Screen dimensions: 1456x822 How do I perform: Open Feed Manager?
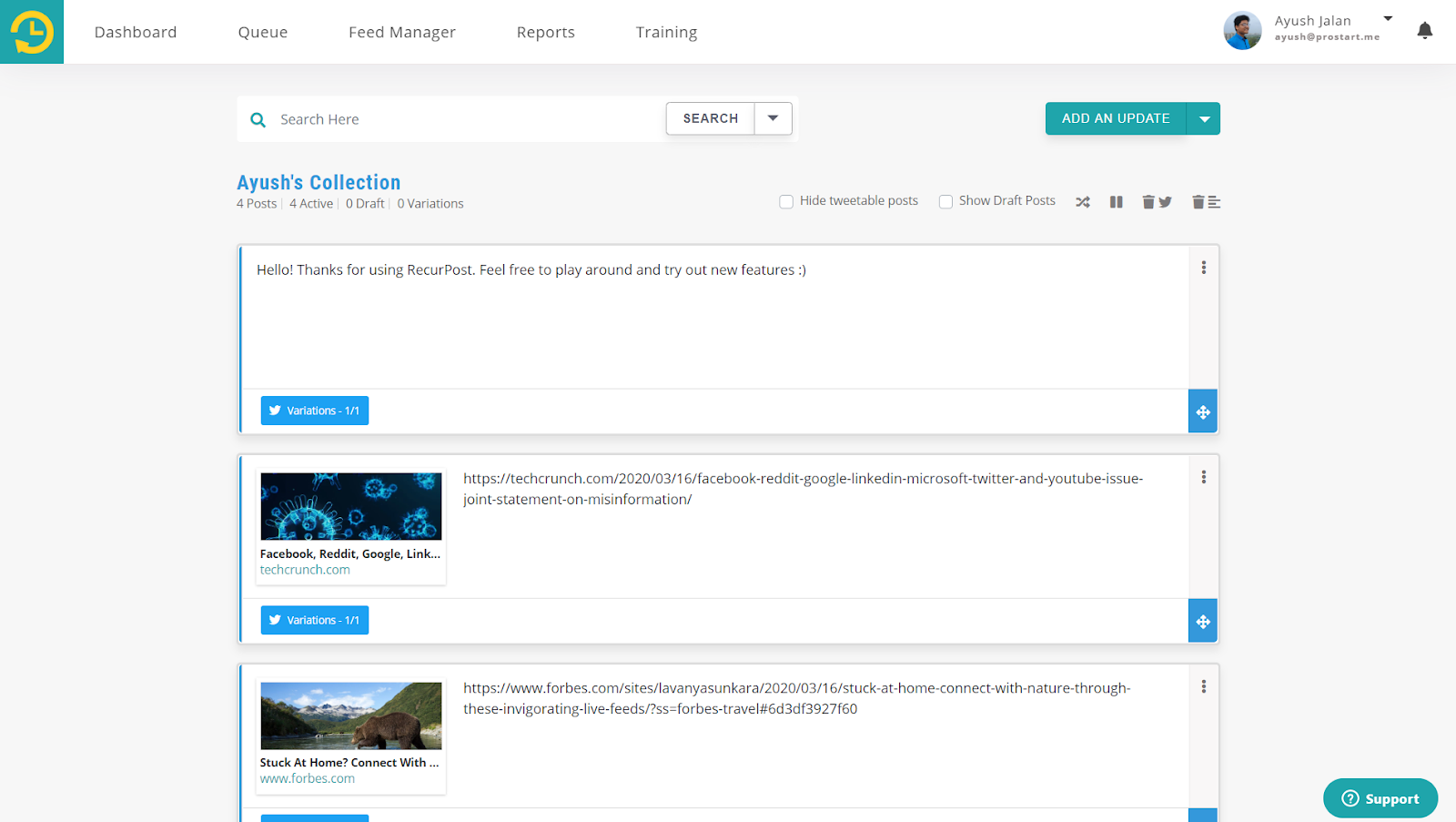pos(402,32)
